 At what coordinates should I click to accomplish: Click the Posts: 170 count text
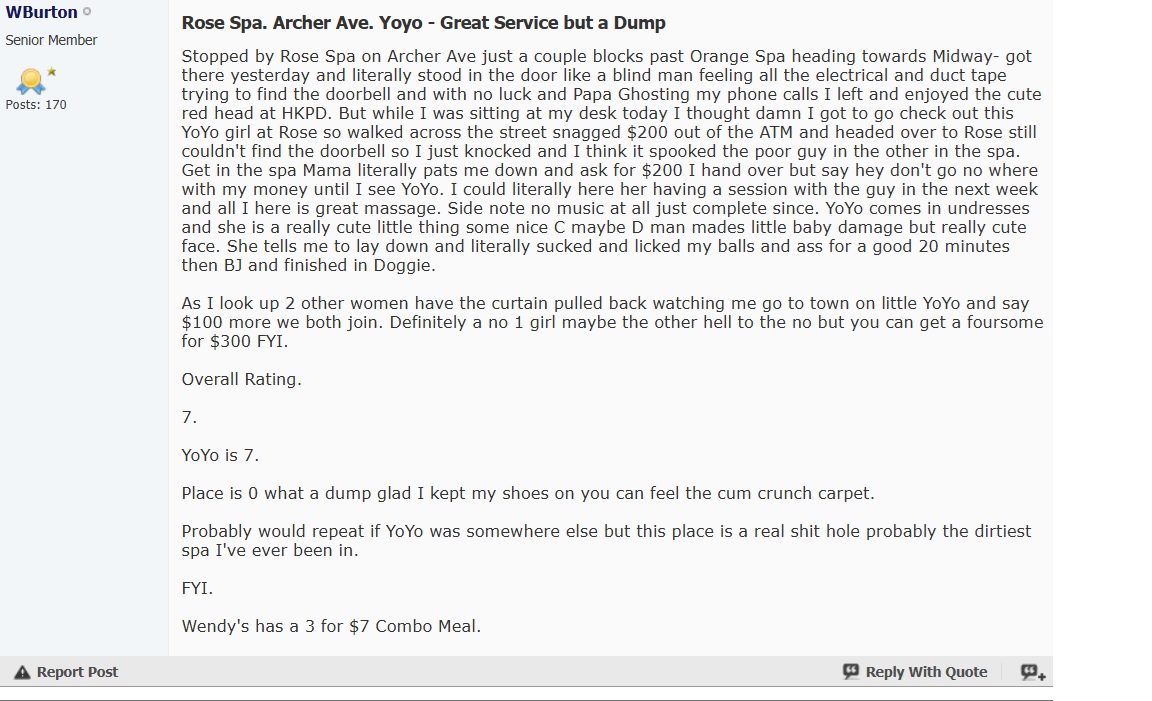[36, 104]
